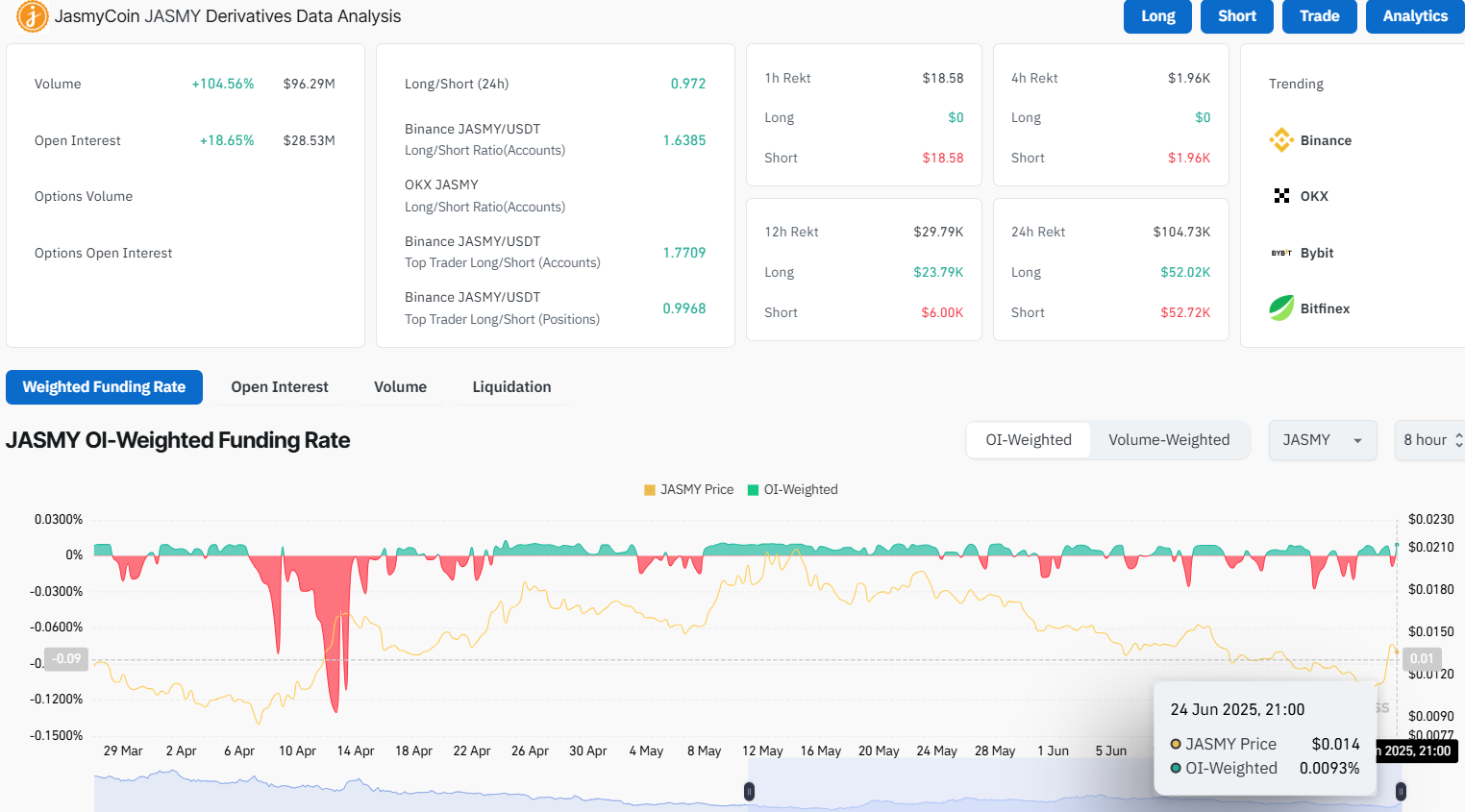Viewport: 1465px width, 812px height.
Task: Click Top Trader accounts ratio 1.7709
Action: click(684, 253)
